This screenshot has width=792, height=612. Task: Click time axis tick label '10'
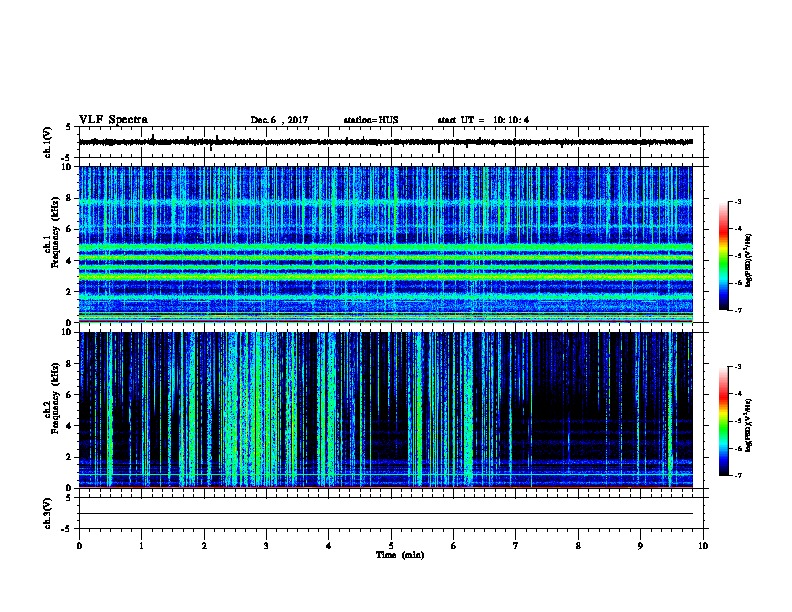[703, 546]
